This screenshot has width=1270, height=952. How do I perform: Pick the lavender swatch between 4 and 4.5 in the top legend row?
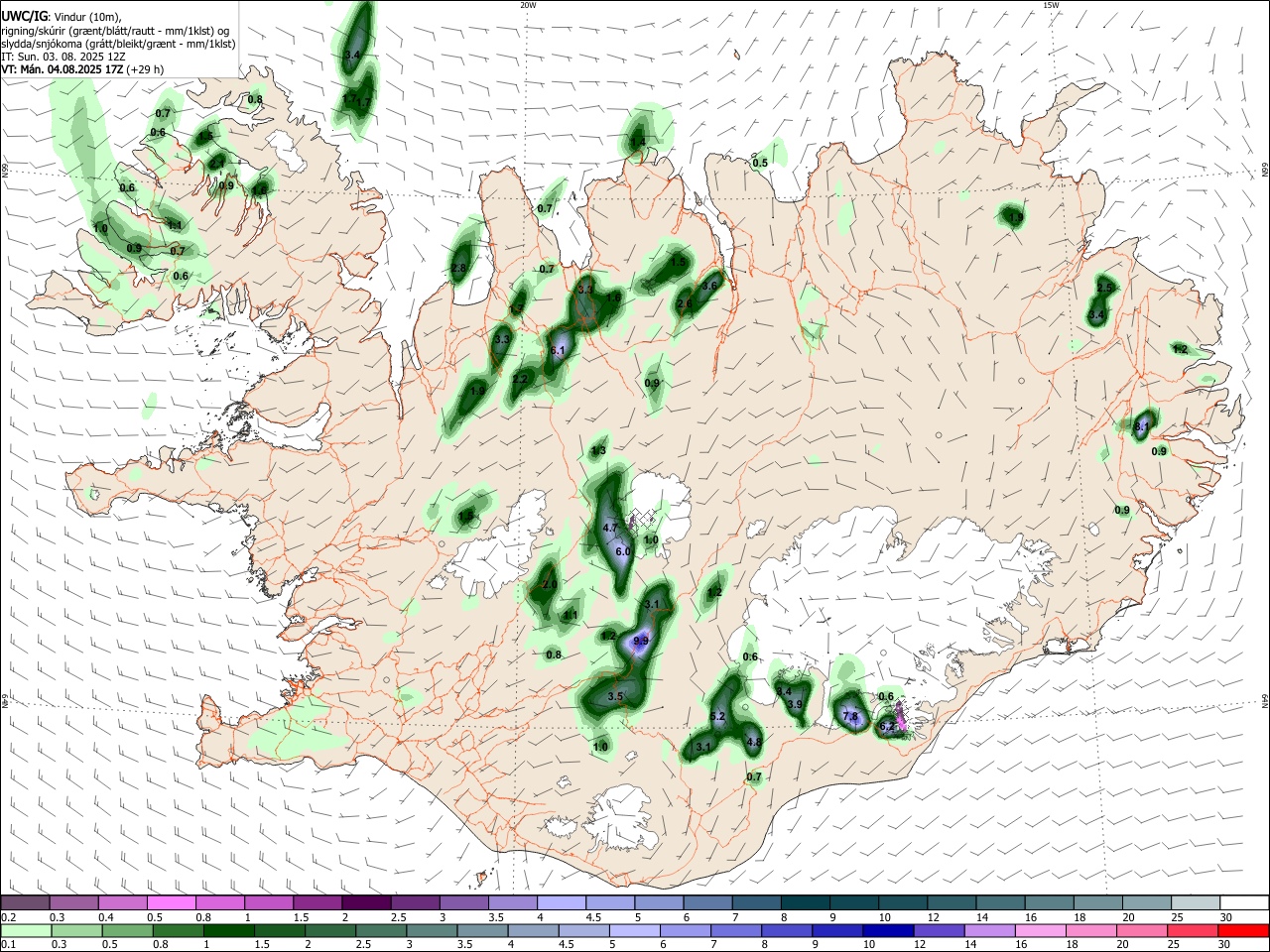click(562, 902)
